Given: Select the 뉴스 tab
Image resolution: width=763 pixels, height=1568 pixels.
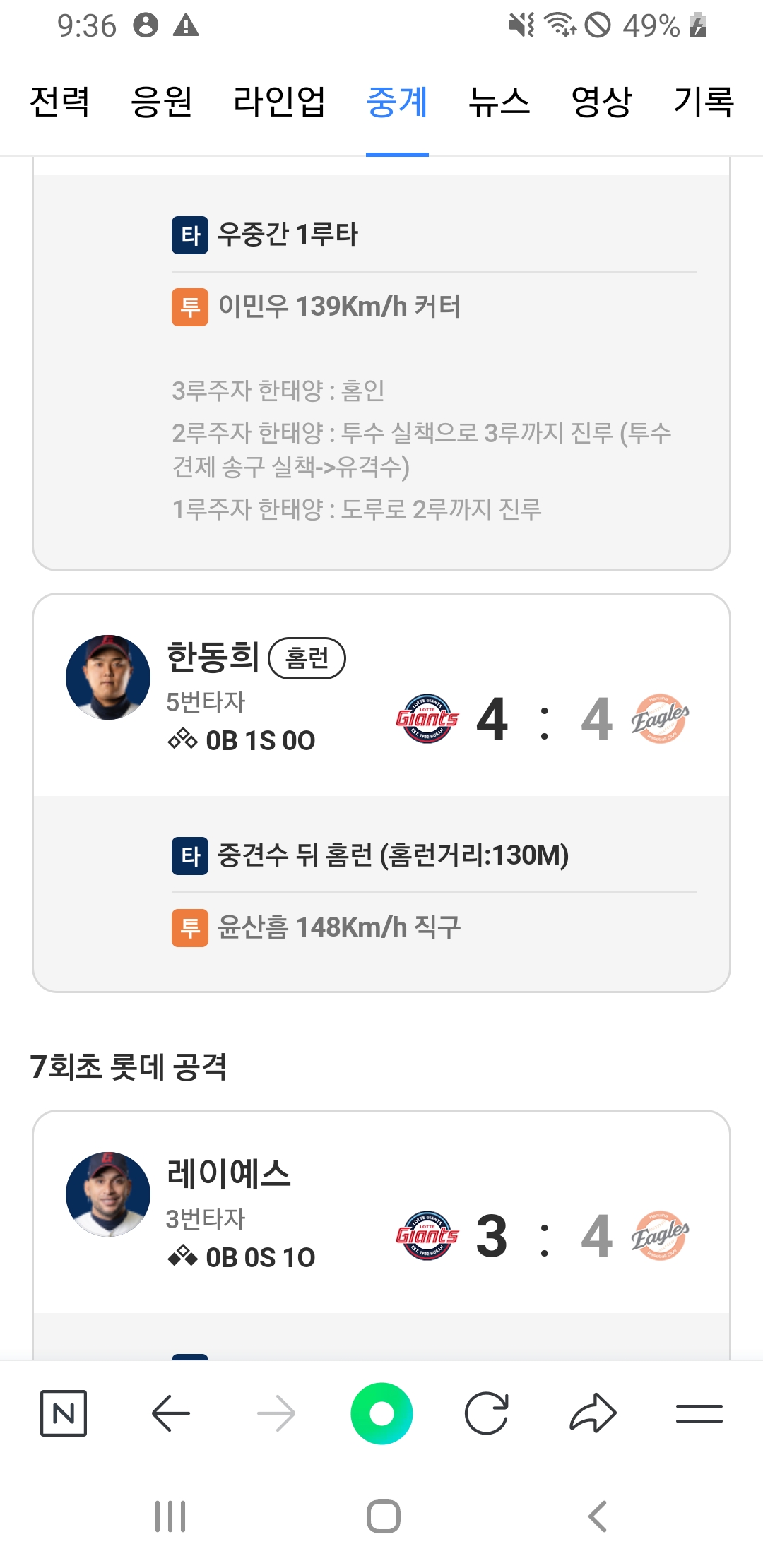Looking at the screenshot, I should (499, 102).
